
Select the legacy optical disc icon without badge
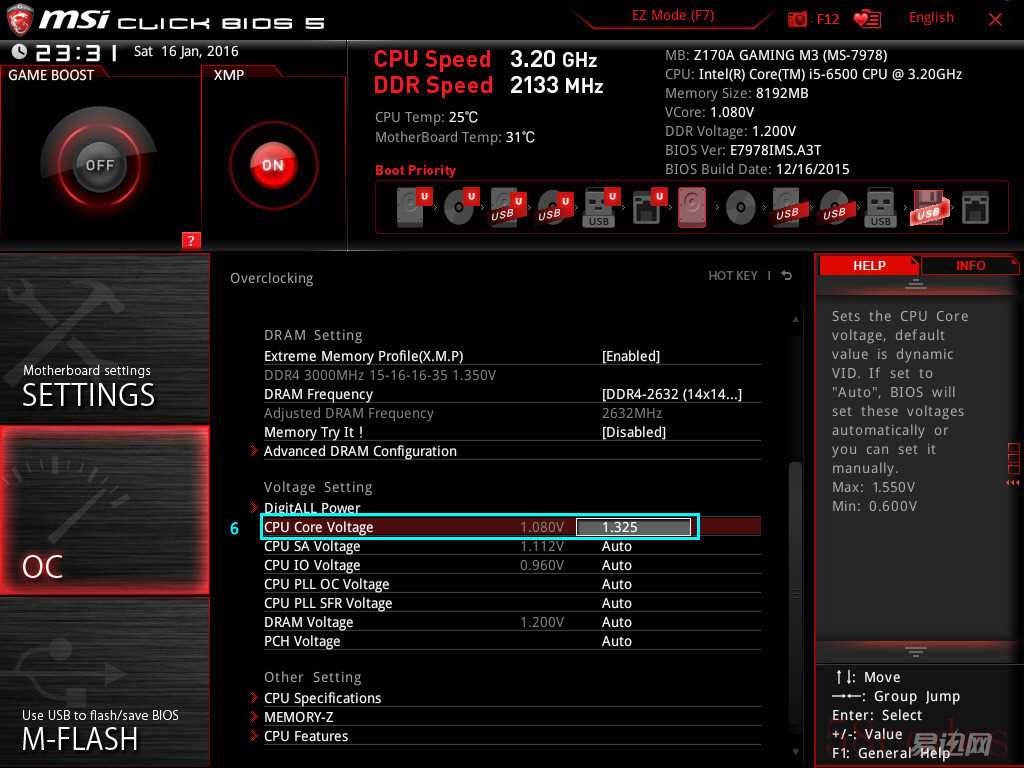(741, 208)
